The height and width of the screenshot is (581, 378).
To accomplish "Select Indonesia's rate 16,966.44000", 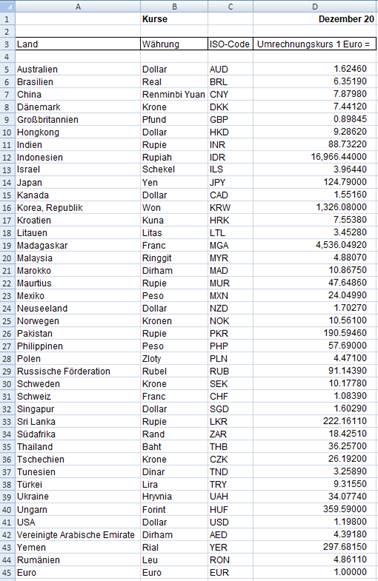I will (x=315, y=157).
